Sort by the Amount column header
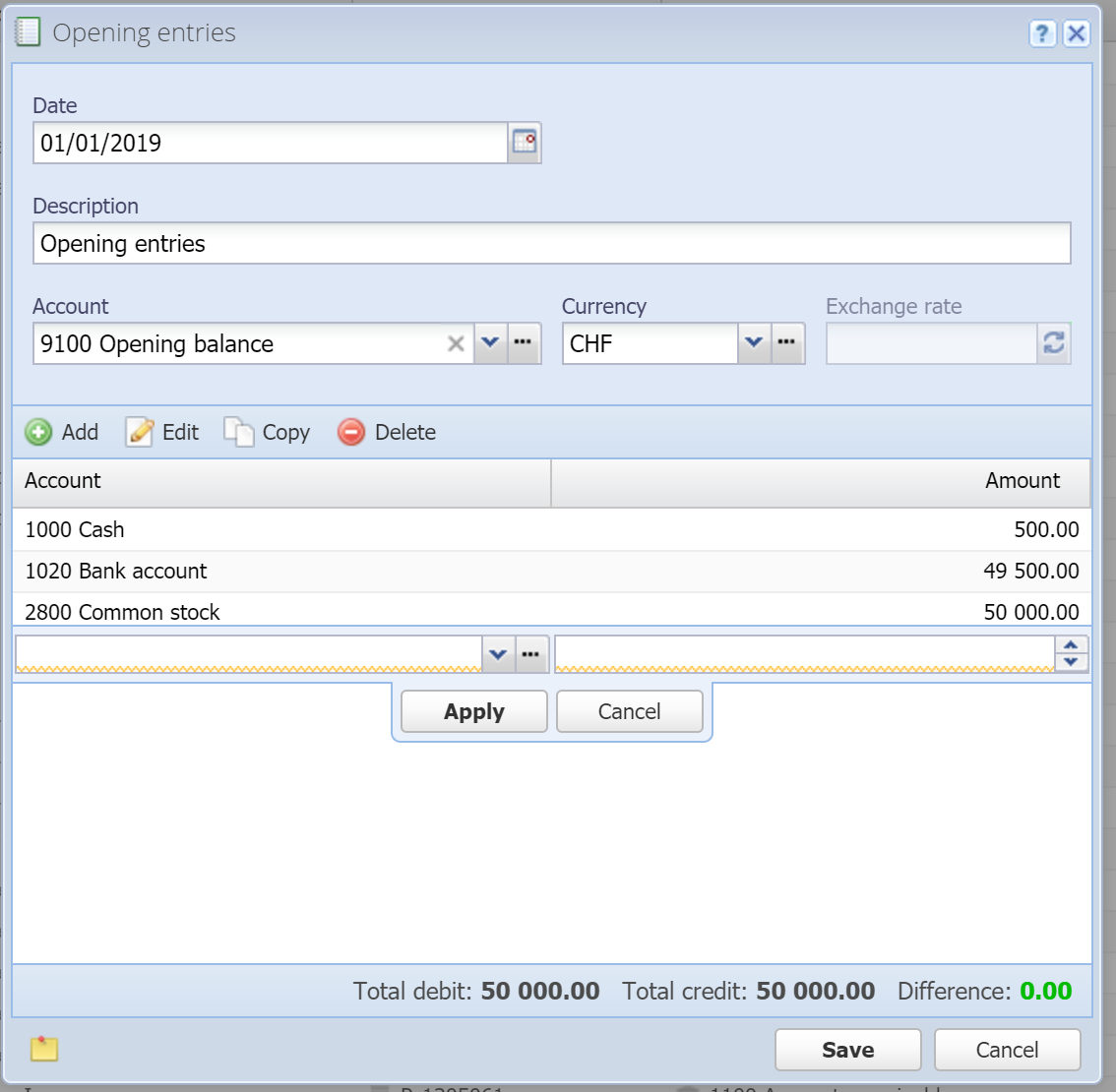This screenshot has width=1116, height=1092. [x=821, y=482]
